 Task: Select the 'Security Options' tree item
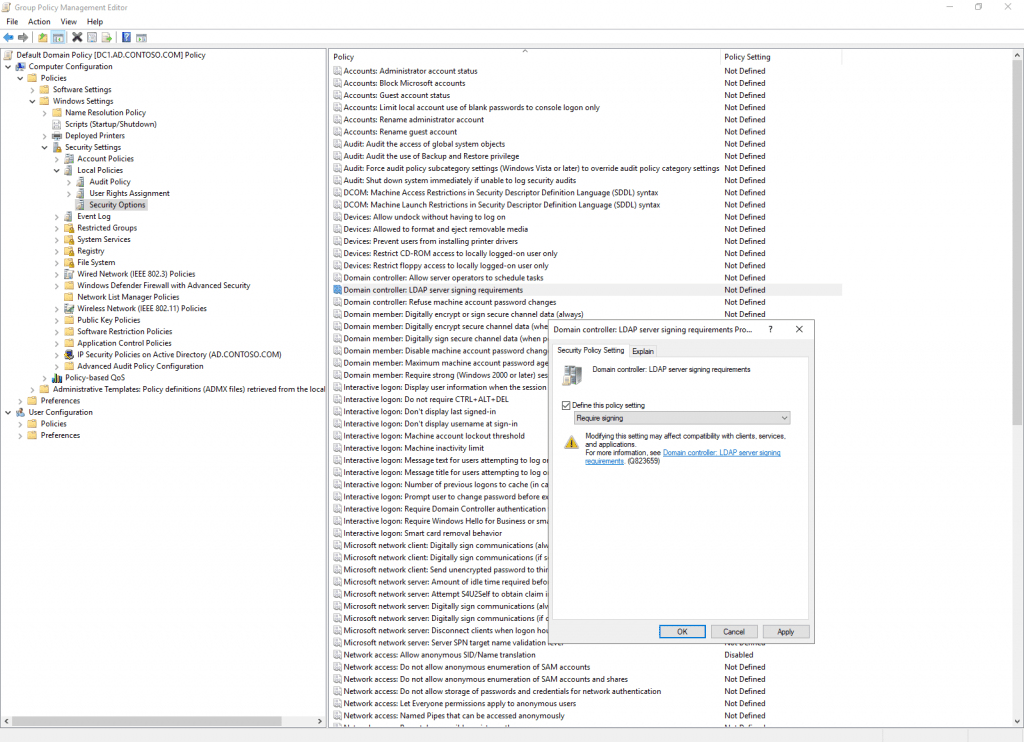tap(116, 204)
